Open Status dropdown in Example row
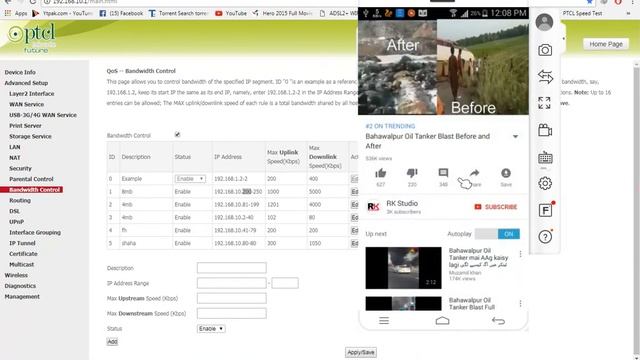640x360 pixels. click(x=190, y=179)
